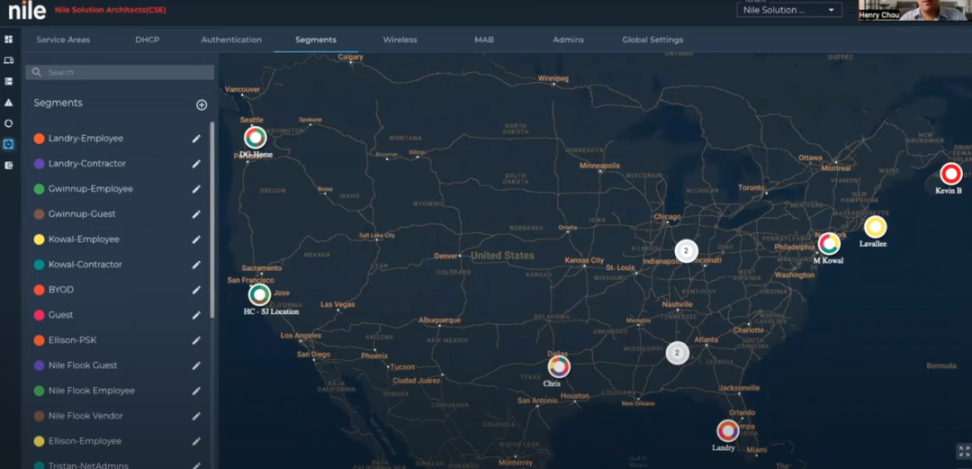
Task: Click pencil icon for Nile Flook Vendor
Action: coord(196,416)
